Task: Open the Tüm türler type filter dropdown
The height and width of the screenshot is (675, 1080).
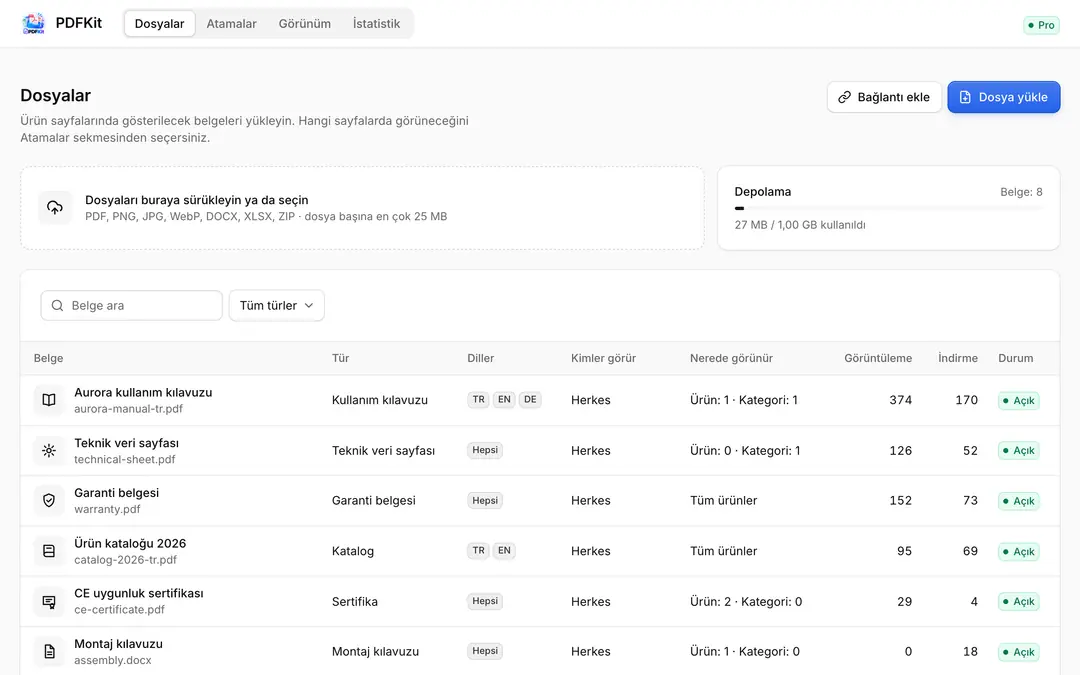Action: pyautogui.click(x=276, y=305)
